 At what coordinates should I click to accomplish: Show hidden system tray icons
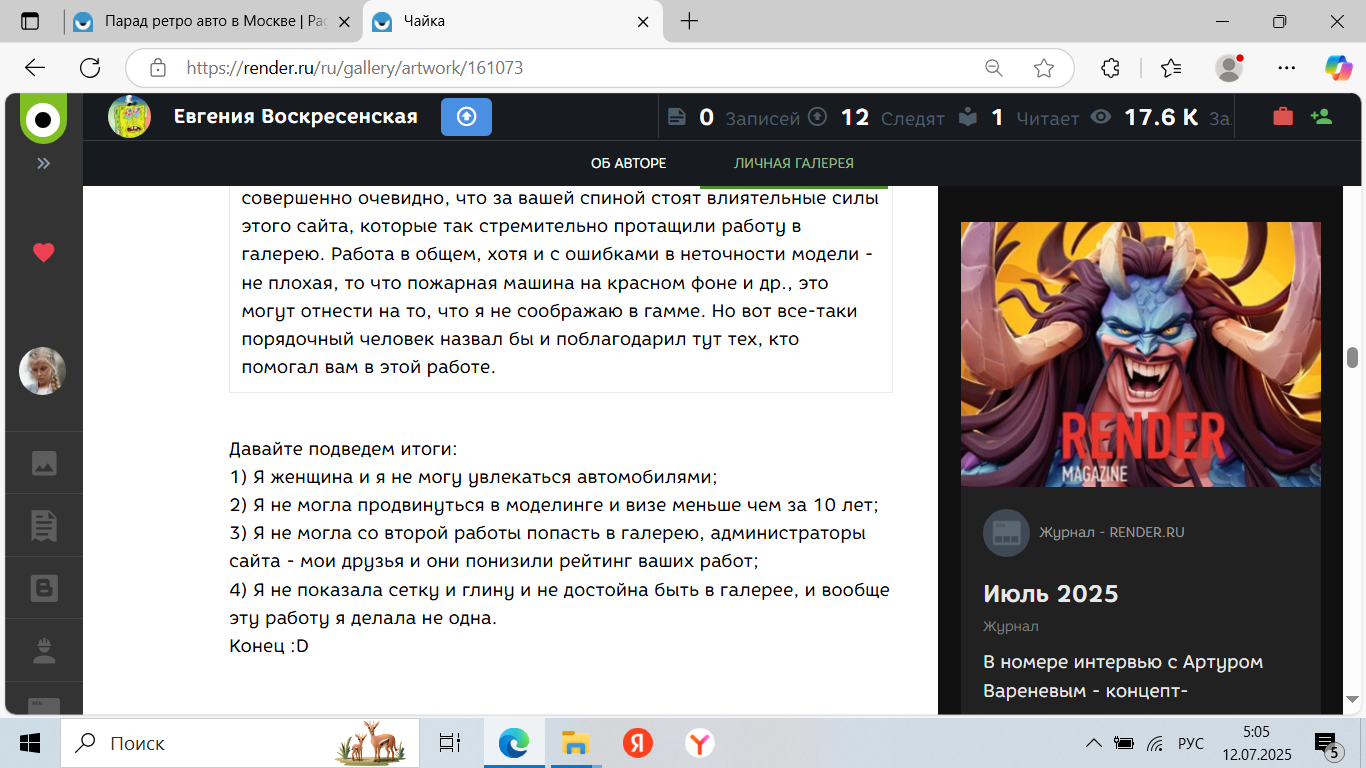click(1094, 743)
